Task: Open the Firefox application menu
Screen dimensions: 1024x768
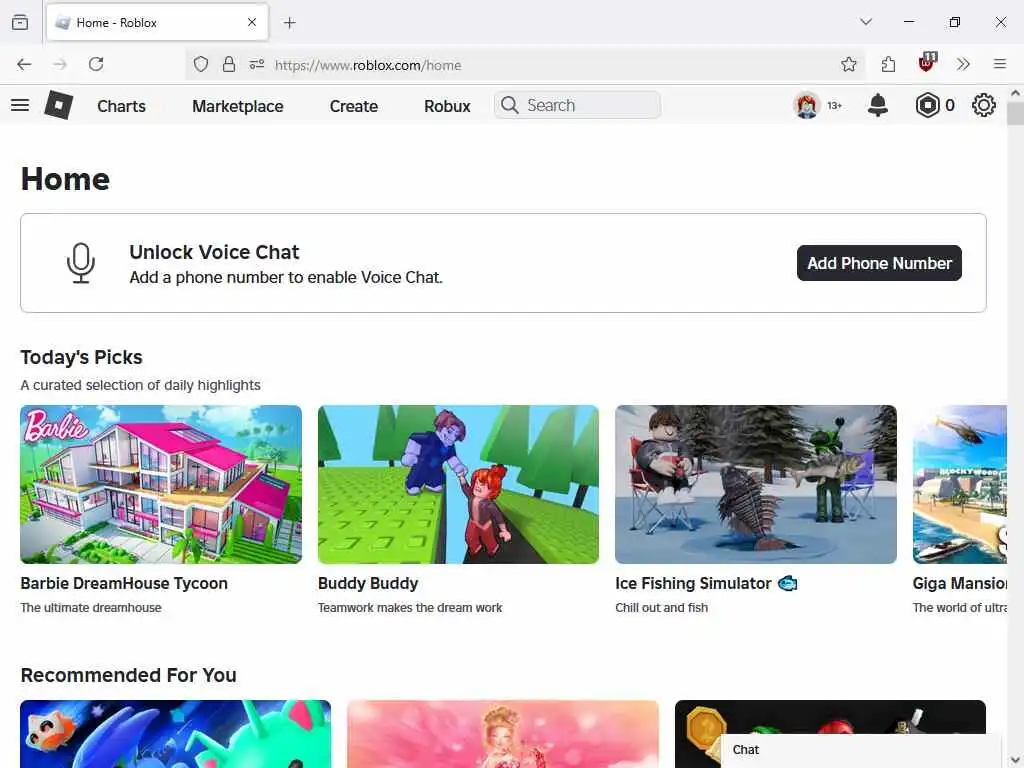Action: (1000, 64)
